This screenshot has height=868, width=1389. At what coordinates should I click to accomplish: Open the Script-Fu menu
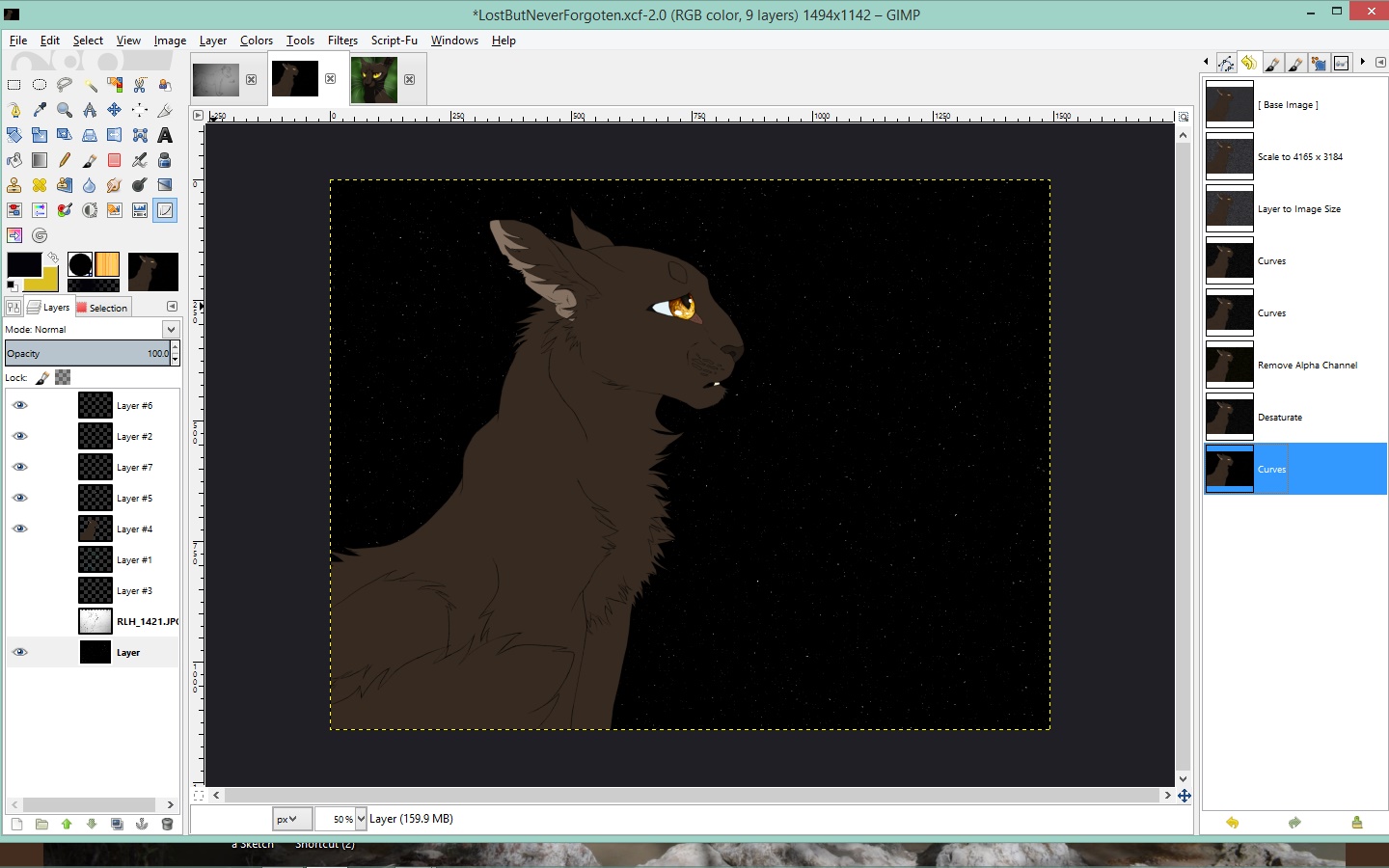point(394,41)
